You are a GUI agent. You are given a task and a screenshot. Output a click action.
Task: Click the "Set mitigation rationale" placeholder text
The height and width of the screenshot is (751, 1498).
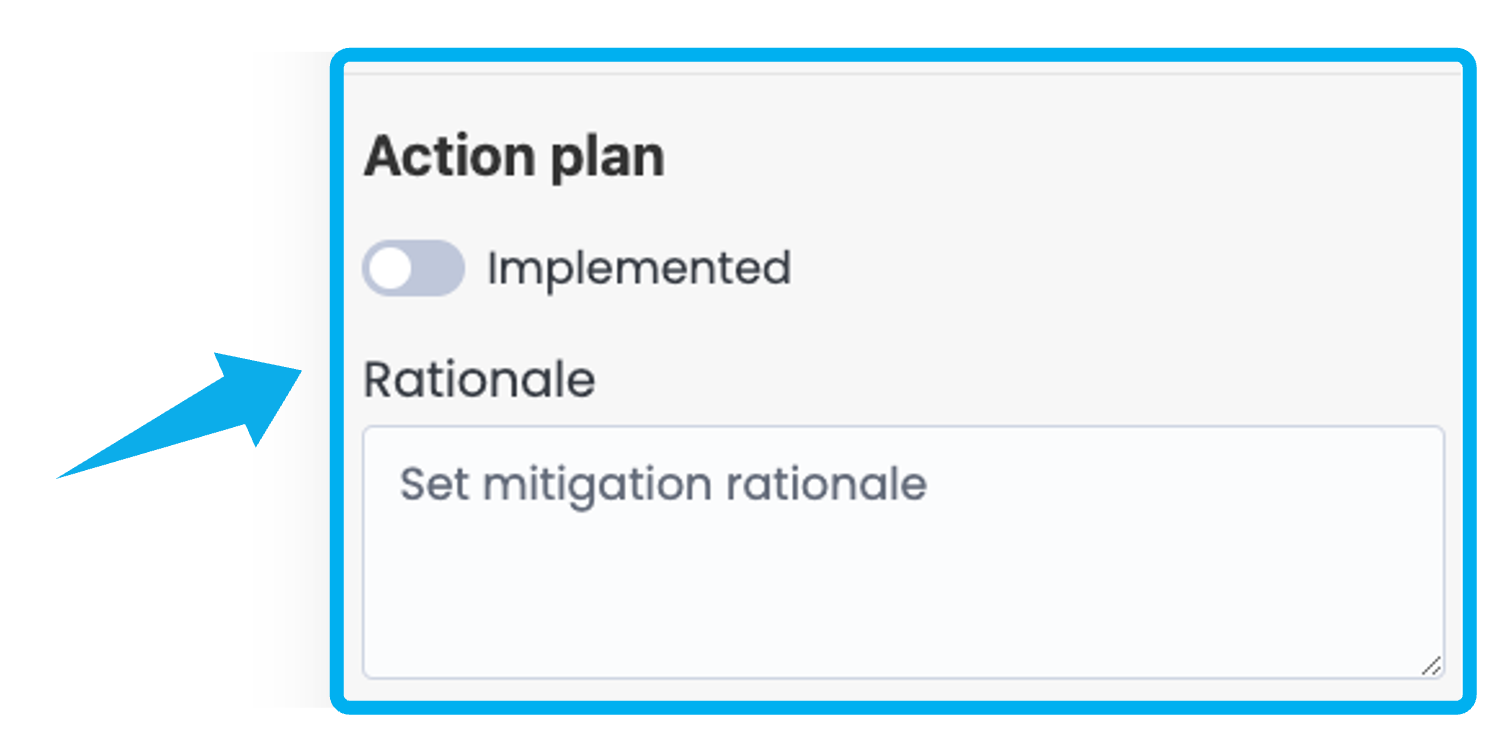coord(663,485)
